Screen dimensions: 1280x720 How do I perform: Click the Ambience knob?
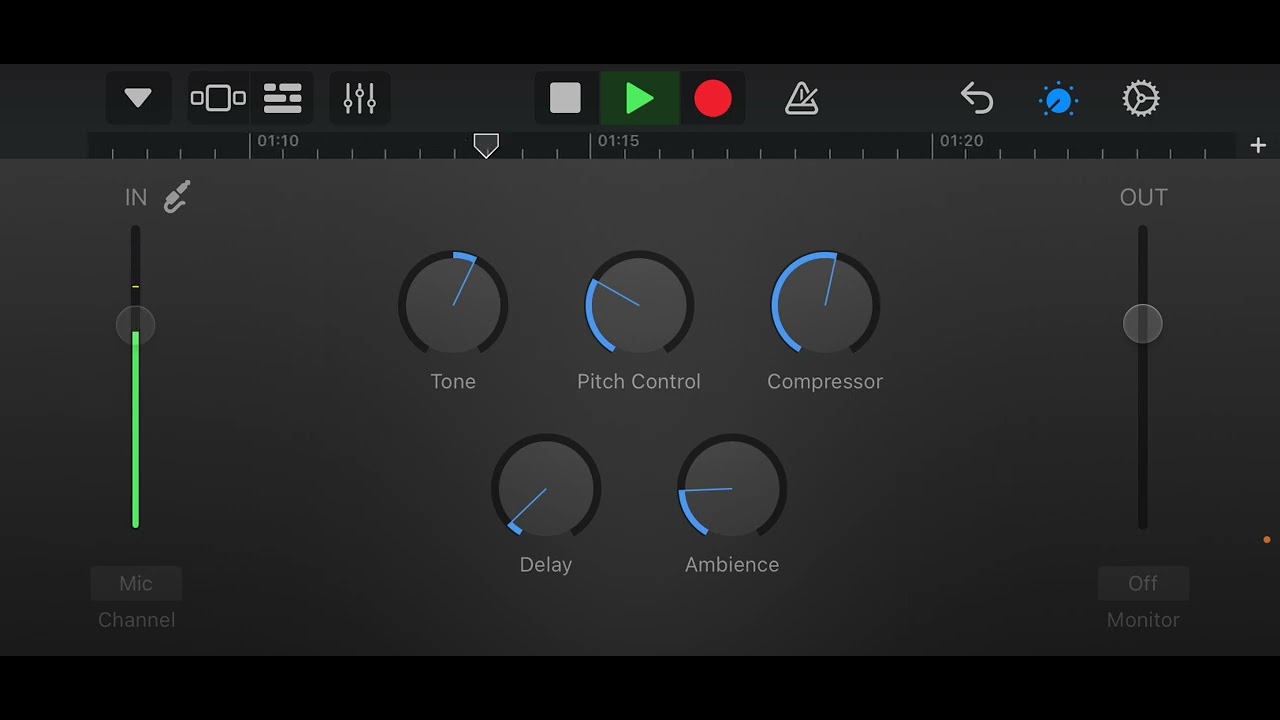pyautogui.click(x=732, y=488)
